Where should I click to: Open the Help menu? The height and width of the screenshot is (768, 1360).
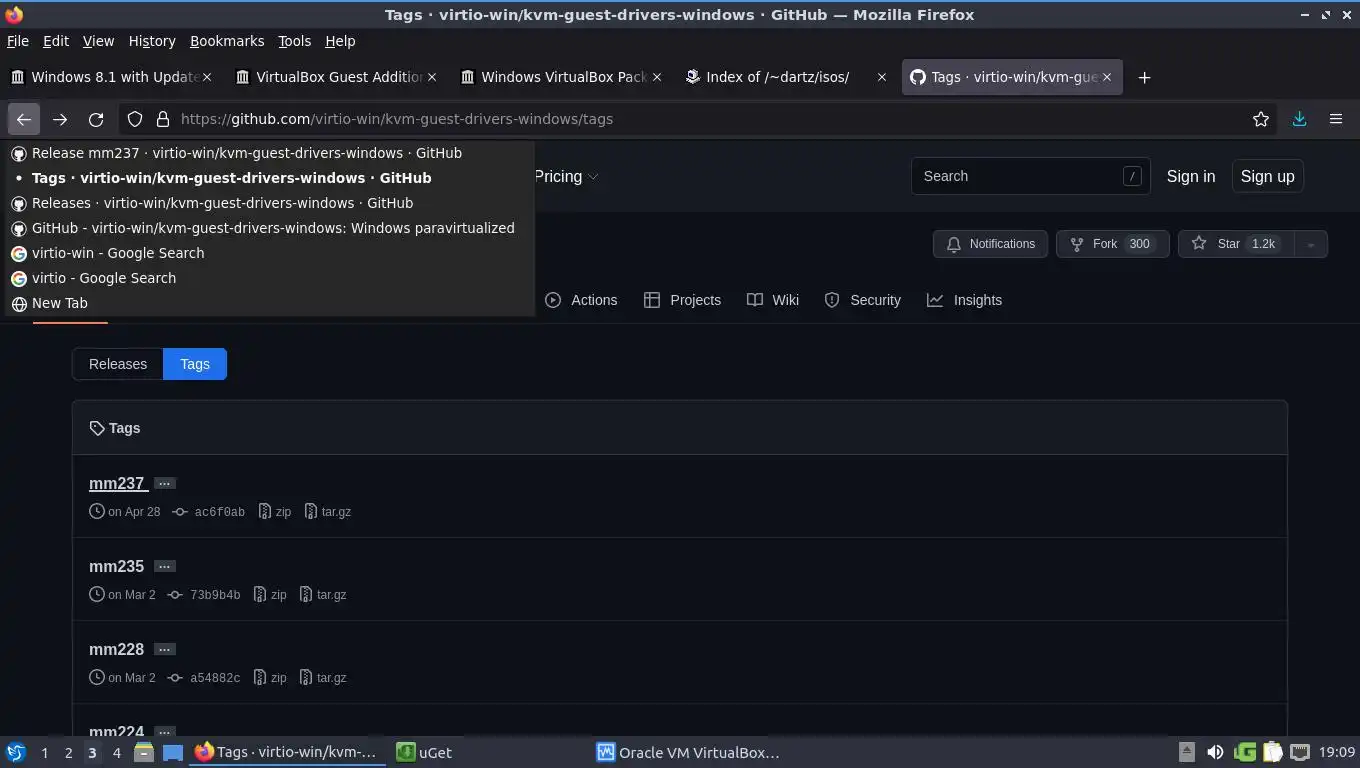[x=340, y=41]
